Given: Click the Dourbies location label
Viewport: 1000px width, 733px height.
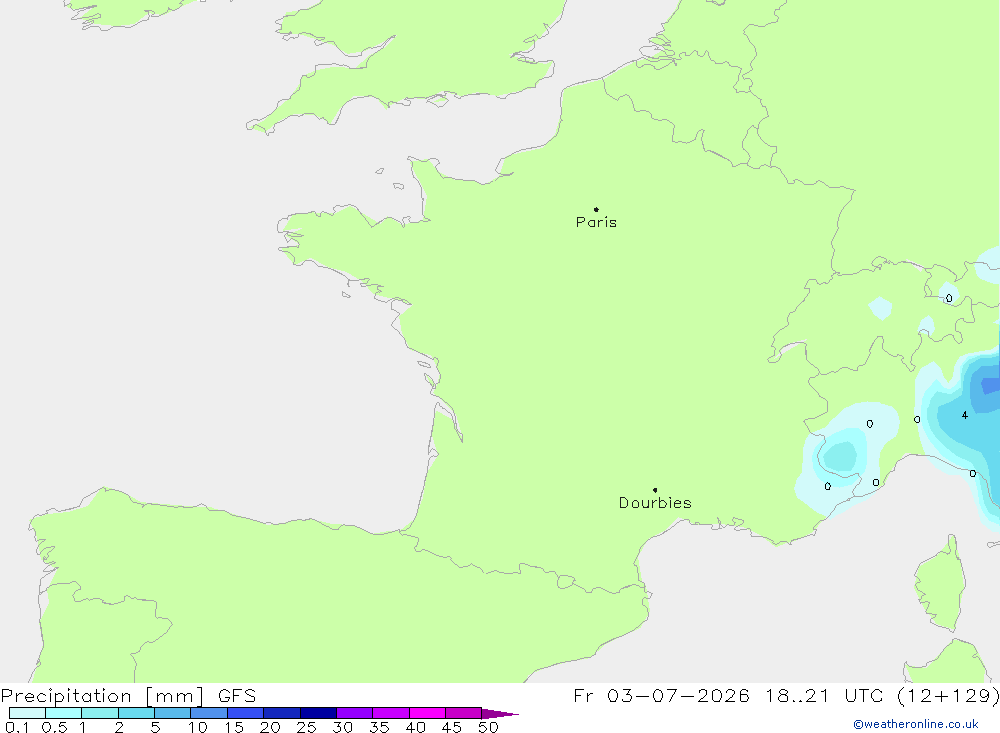Looking at the screenshot, I should tap(655, 503).
